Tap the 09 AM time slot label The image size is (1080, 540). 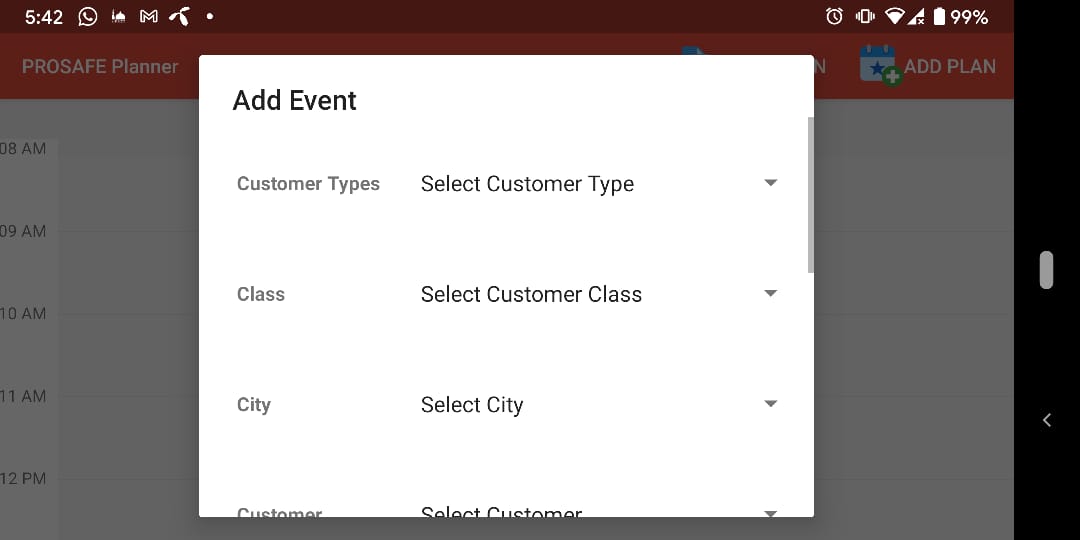23,231
